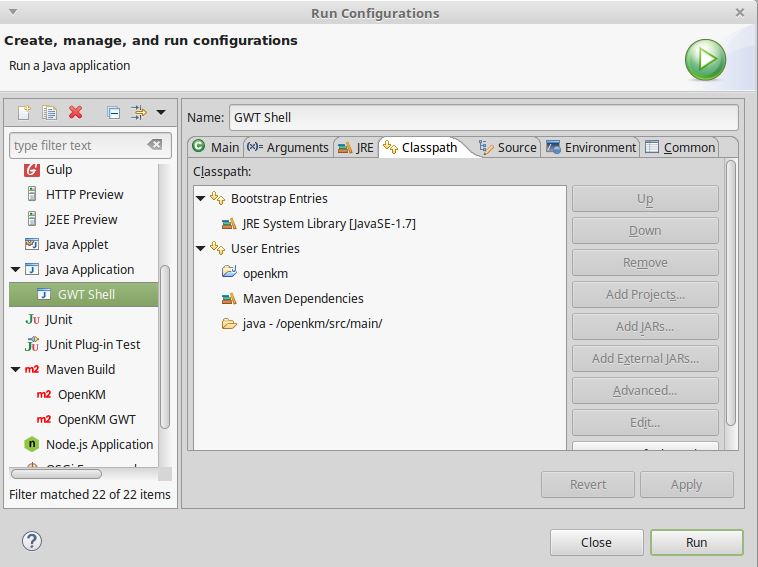
Task: Click the green run icon in header
Action: pyautogui.click(x=705, y=59)
